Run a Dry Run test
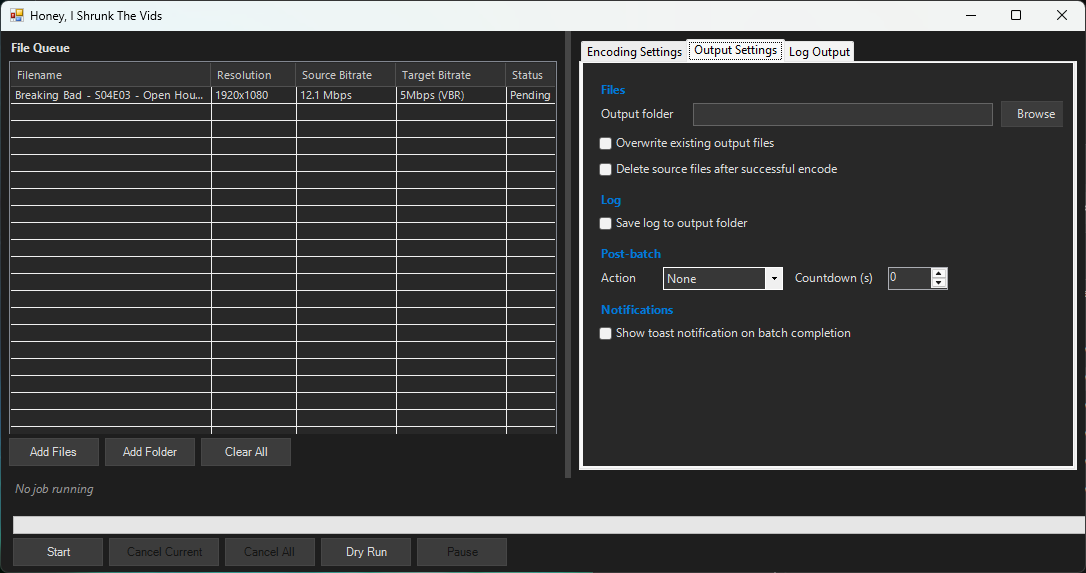 (366, 552)
